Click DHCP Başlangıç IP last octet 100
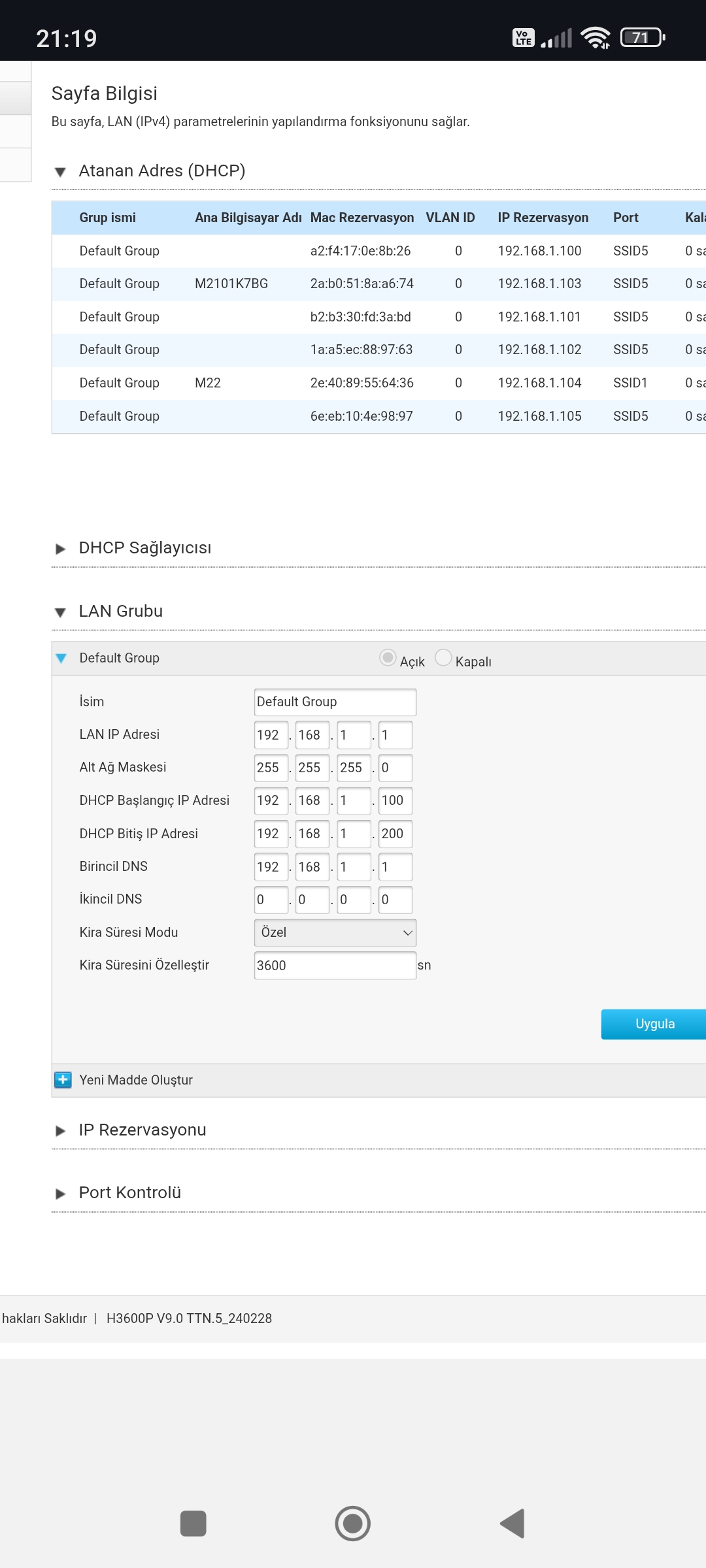Image resolution: width=706 pixels, height=1568 pixels. point(395,800)
